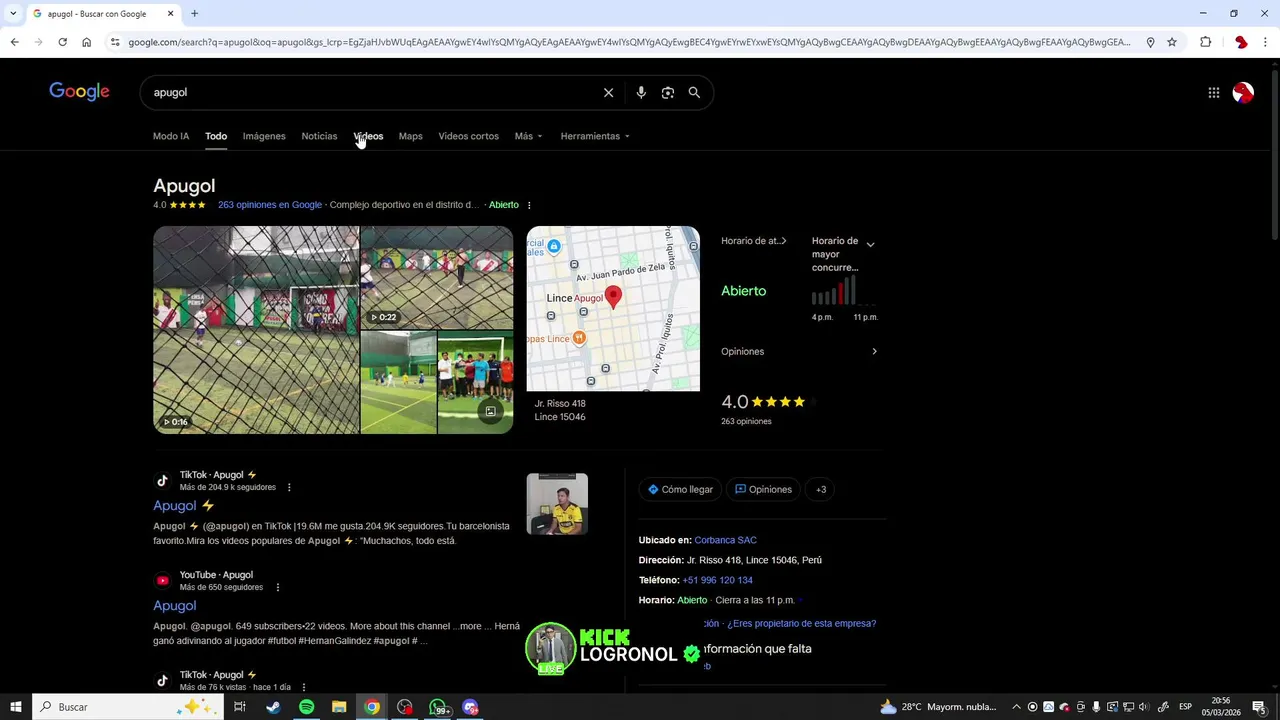
Task: Open Apugol YouTube result title
Action: coord(174,606)
